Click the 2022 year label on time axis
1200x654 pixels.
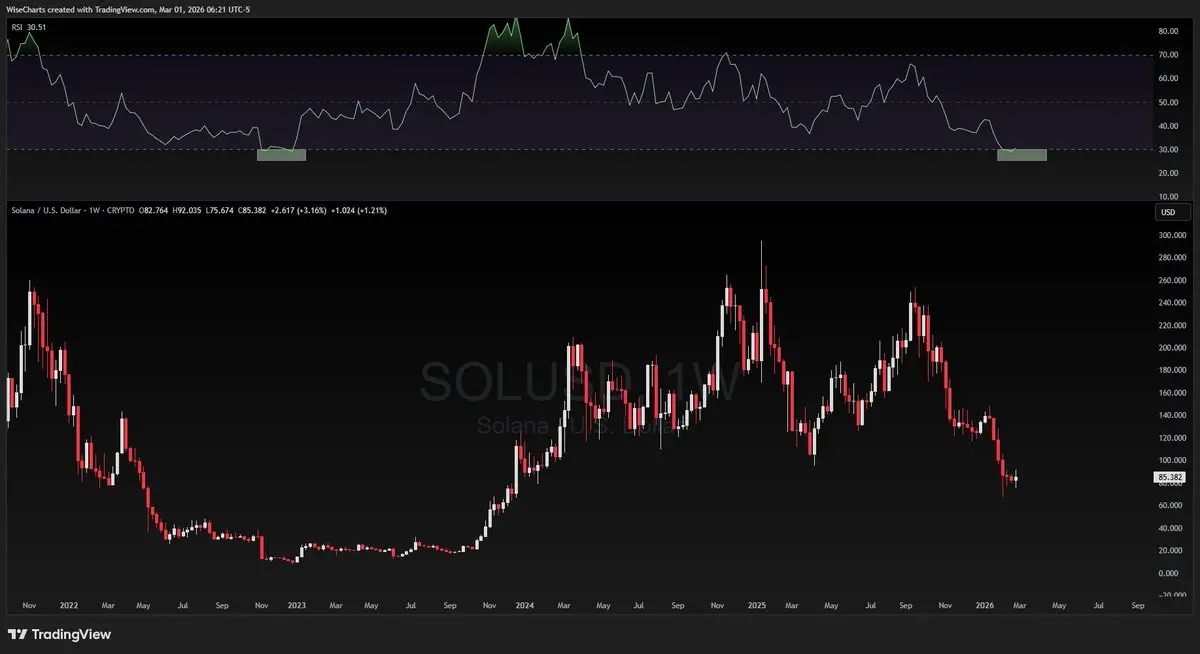69,606
